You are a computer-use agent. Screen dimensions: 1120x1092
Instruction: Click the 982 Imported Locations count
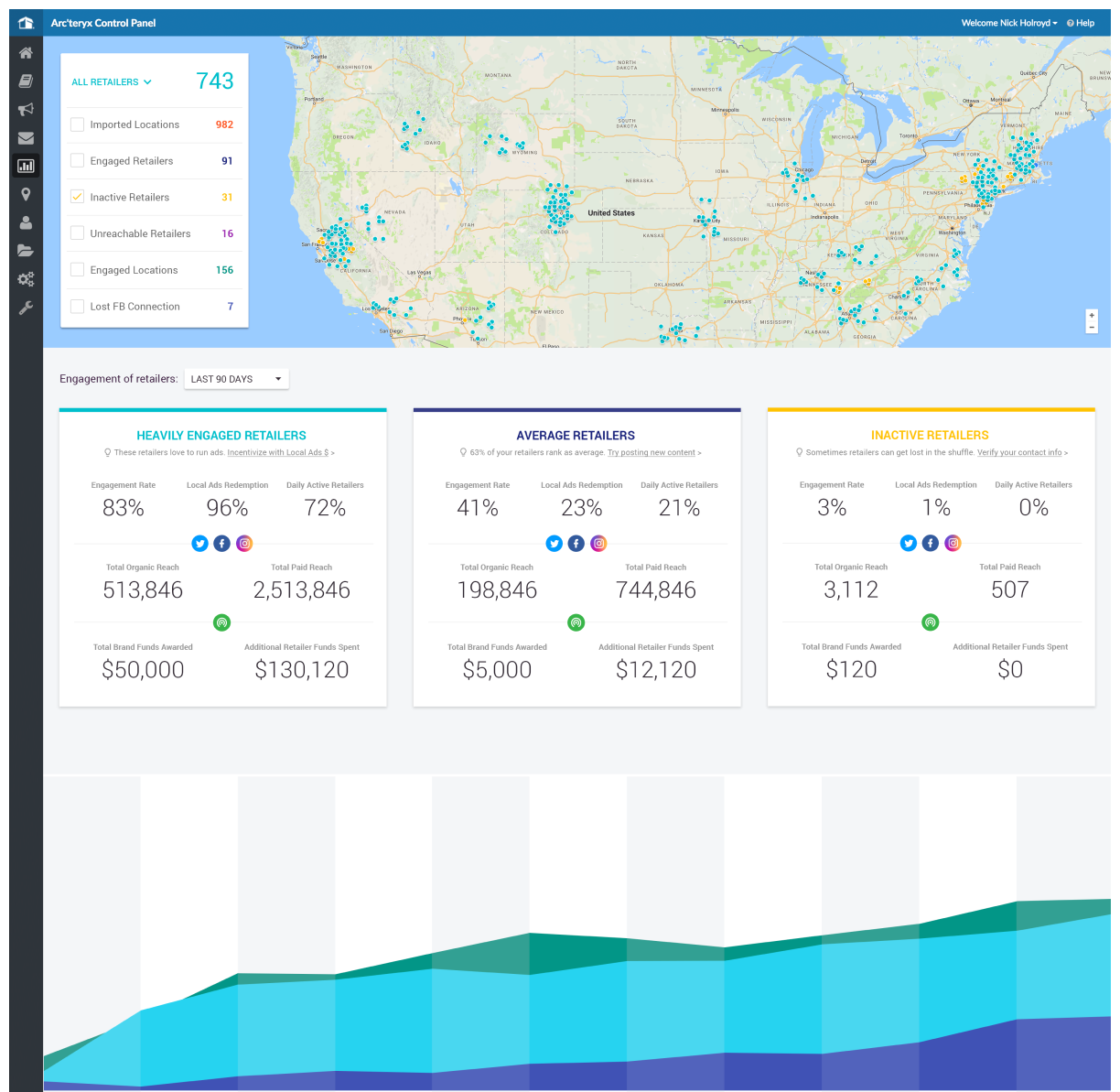(x=224, y=124)
